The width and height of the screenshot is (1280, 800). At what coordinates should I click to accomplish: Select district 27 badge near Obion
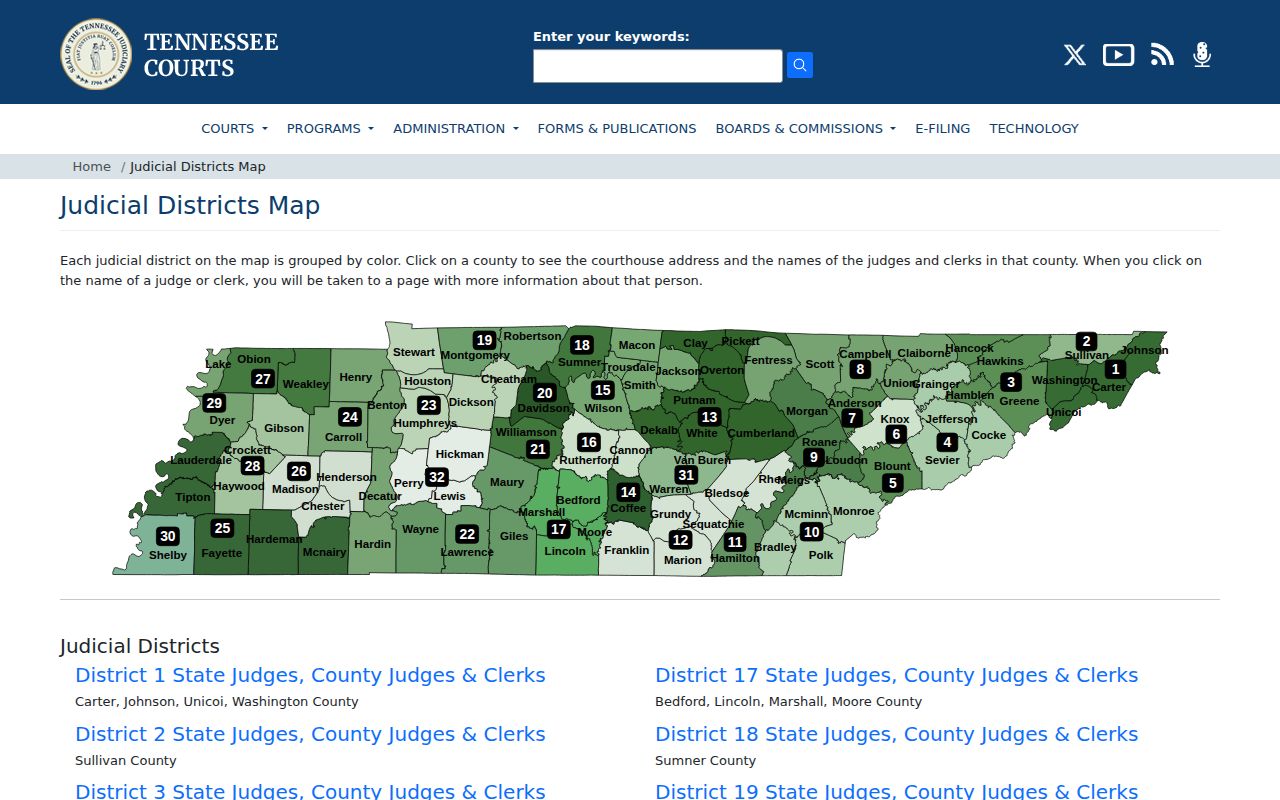(x=263, y=379)
